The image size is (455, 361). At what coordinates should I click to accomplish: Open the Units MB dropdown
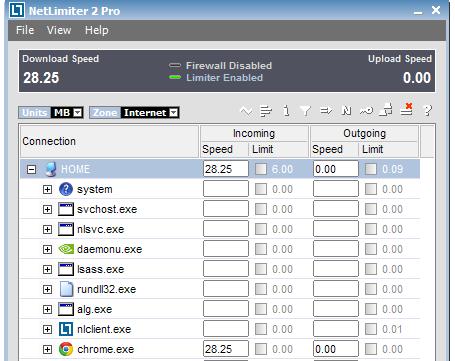pos(77,113)
